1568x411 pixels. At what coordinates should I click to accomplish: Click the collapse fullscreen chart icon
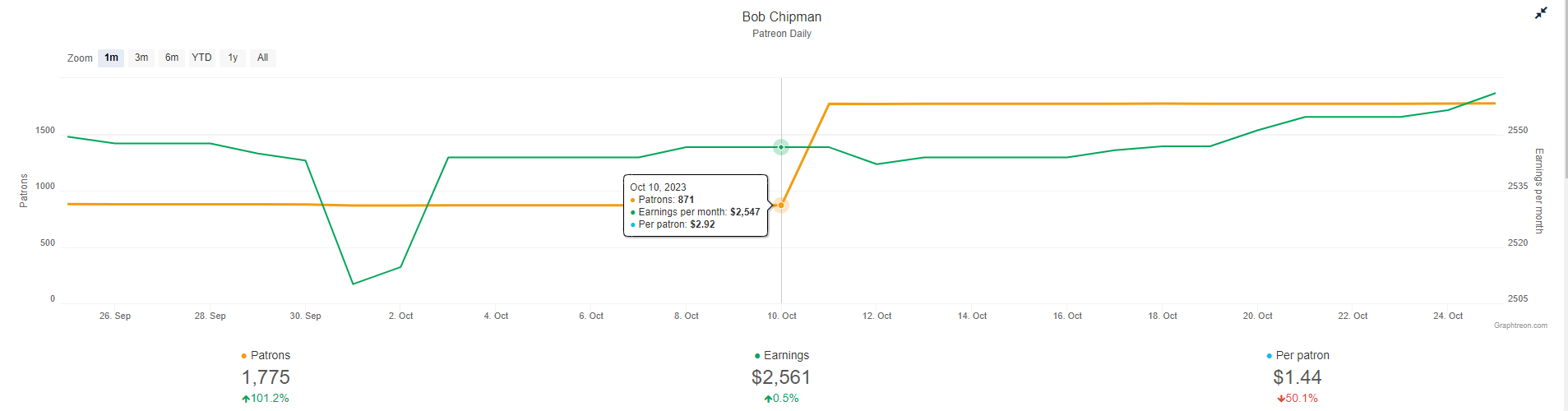[x=1541, y=13]
